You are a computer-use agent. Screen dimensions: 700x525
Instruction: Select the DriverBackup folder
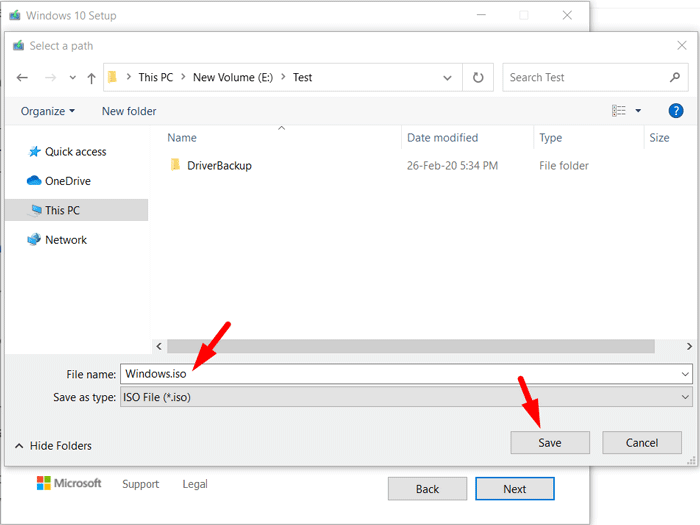[x=219, y=166]
